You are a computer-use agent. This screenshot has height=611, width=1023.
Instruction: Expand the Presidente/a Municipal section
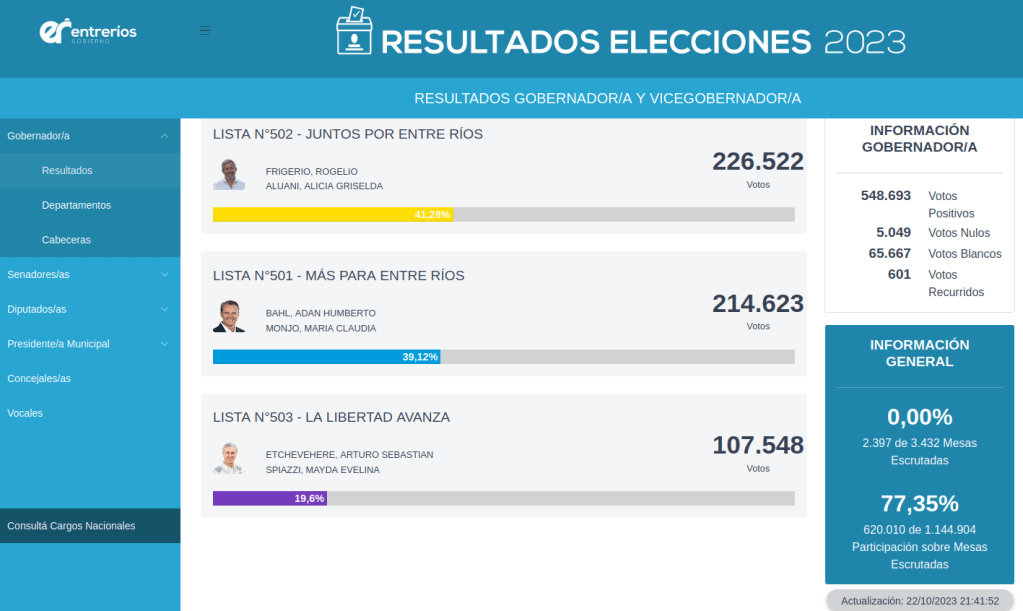pyautogui.click(x=164, y=344)
